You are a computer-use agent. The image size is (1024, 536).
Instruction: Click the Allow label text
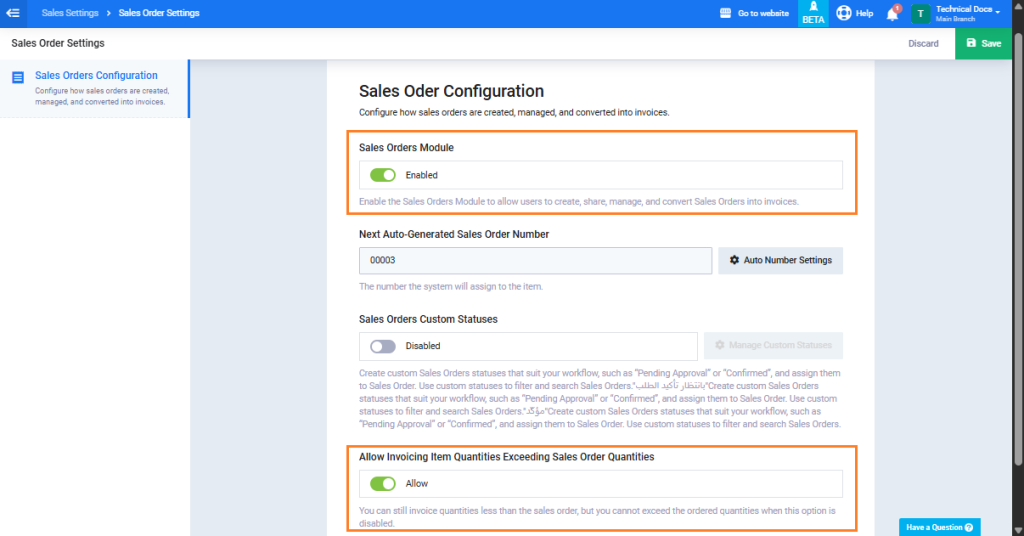(x=417, y=484)
